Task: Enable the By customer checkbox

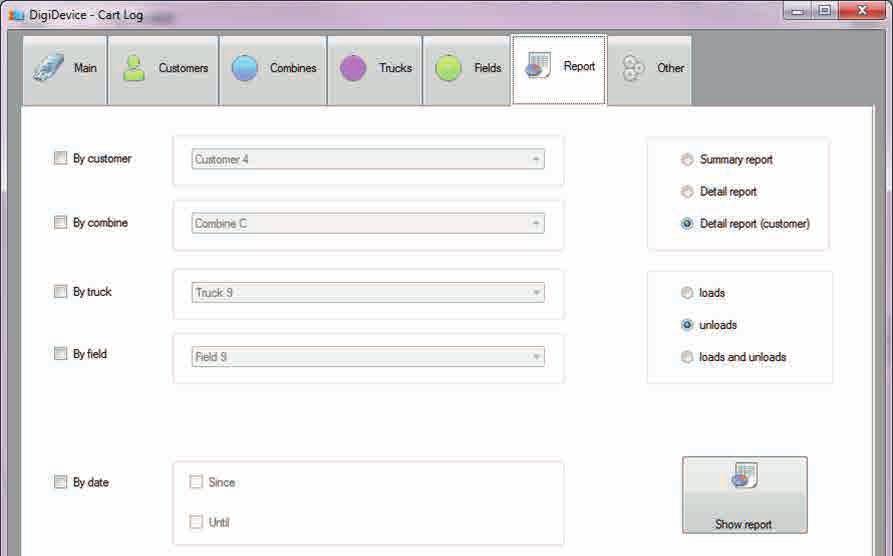Action: coord(60,158)
